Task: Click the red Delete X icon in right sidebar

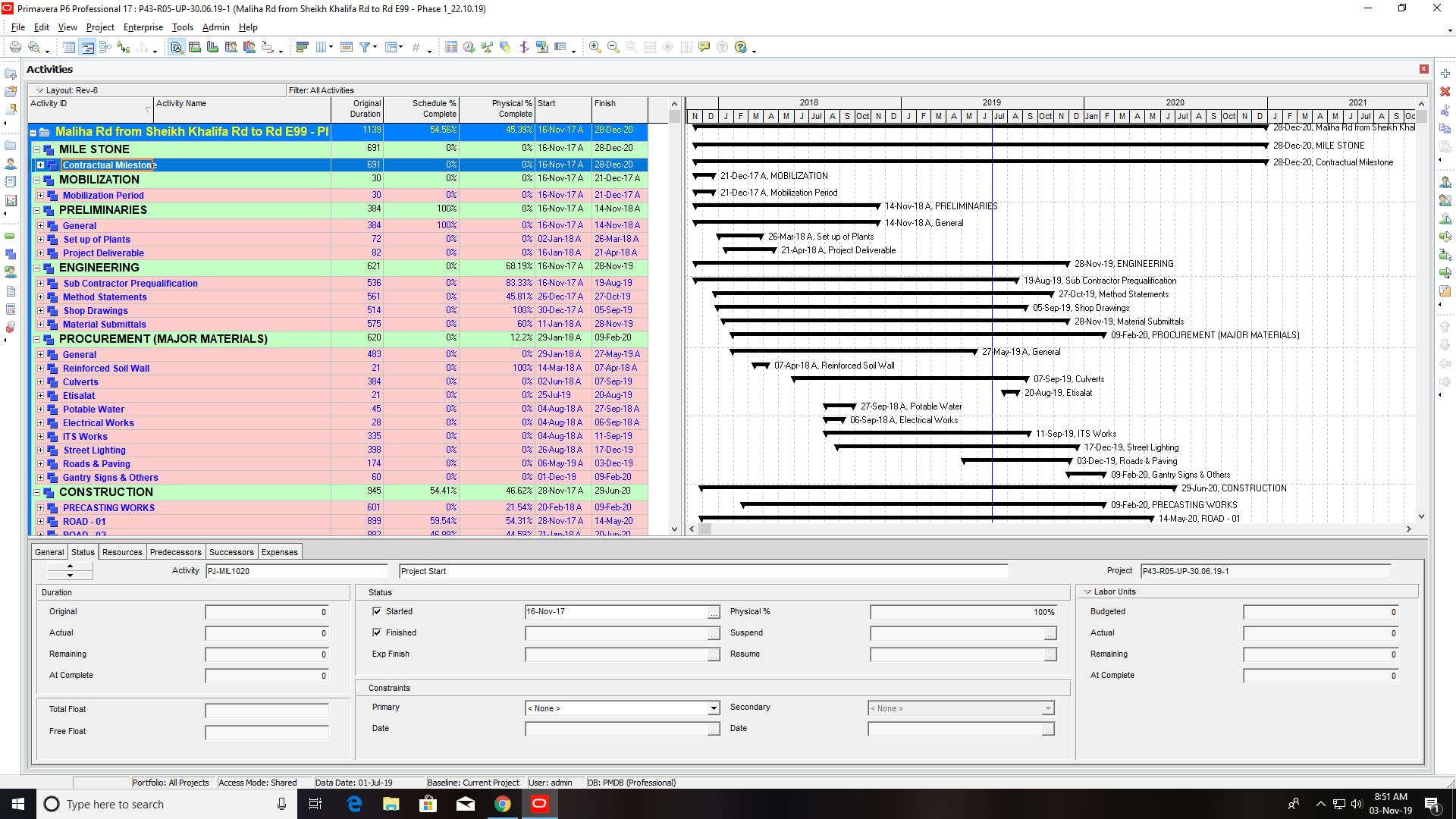Action: 1445,92
